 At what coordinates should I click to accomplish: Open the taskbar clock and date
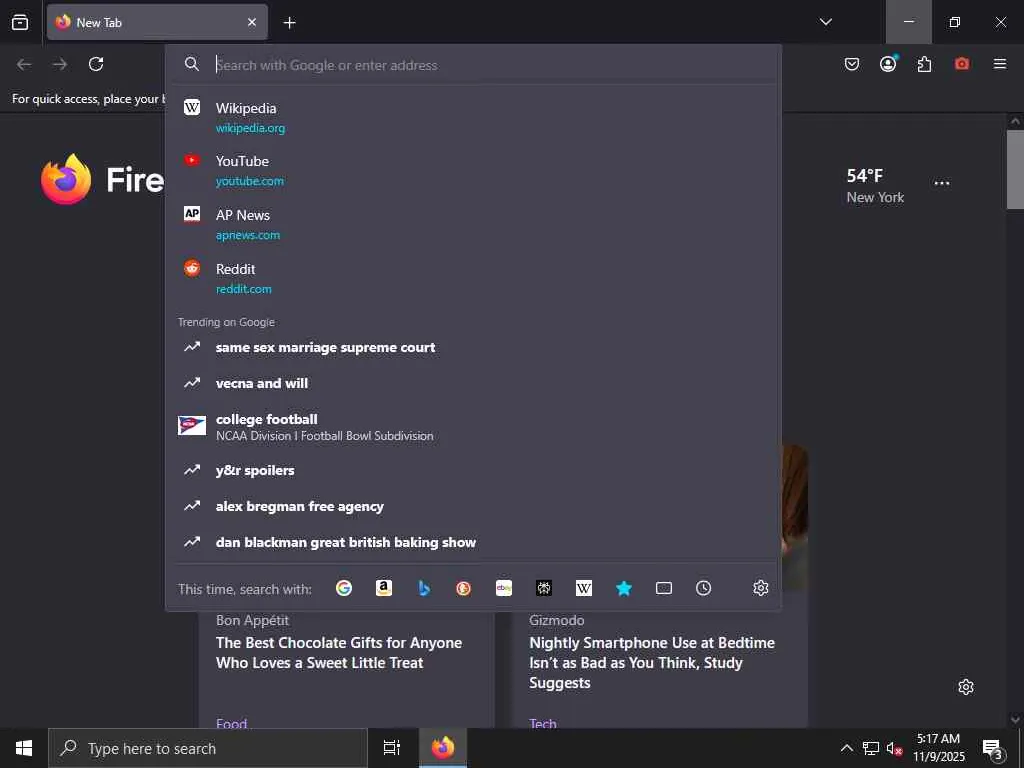[x=938, y=748]
